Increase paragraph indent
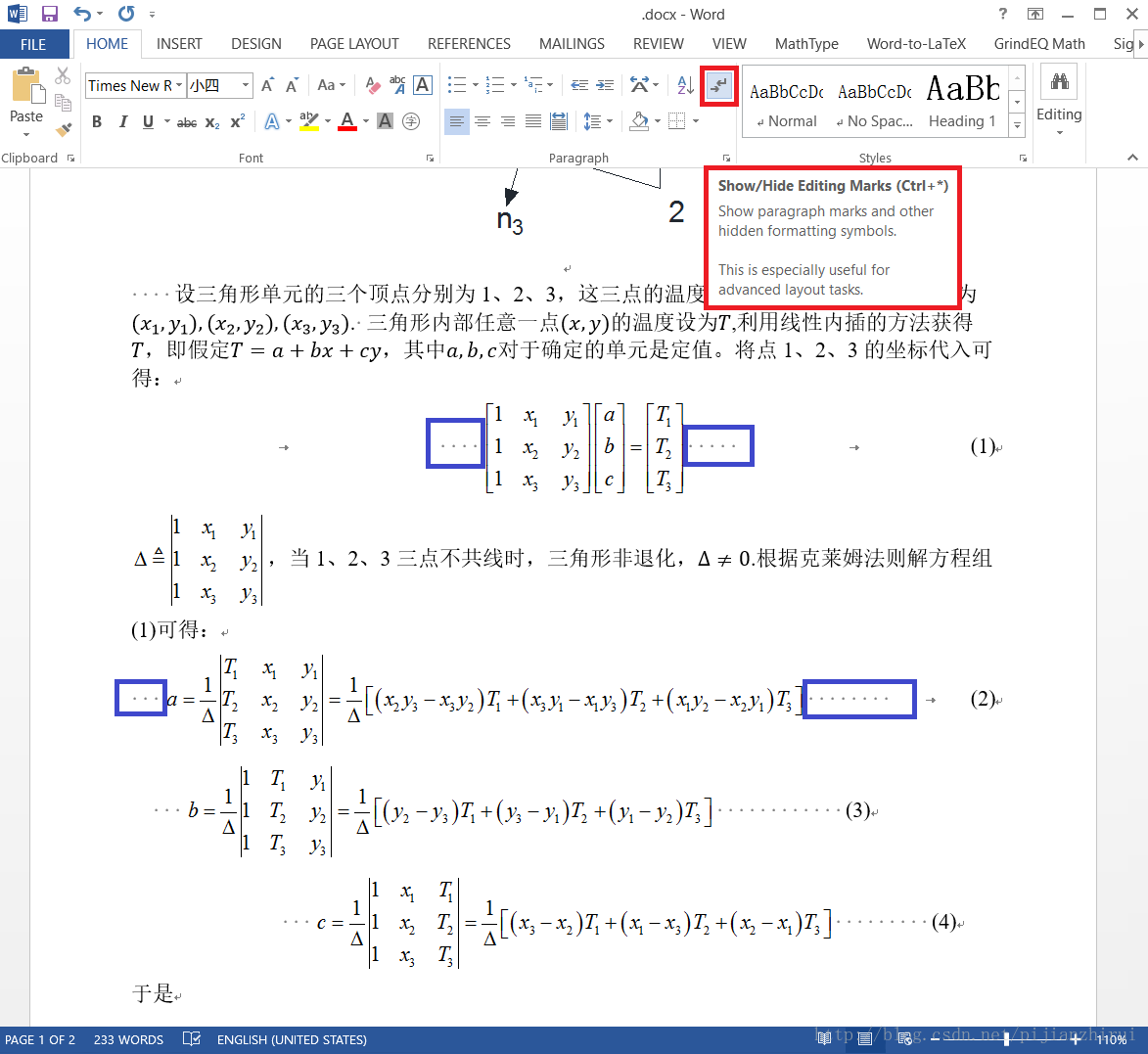This screenshot has height=1054, width=1148. [x=605, y=86]
